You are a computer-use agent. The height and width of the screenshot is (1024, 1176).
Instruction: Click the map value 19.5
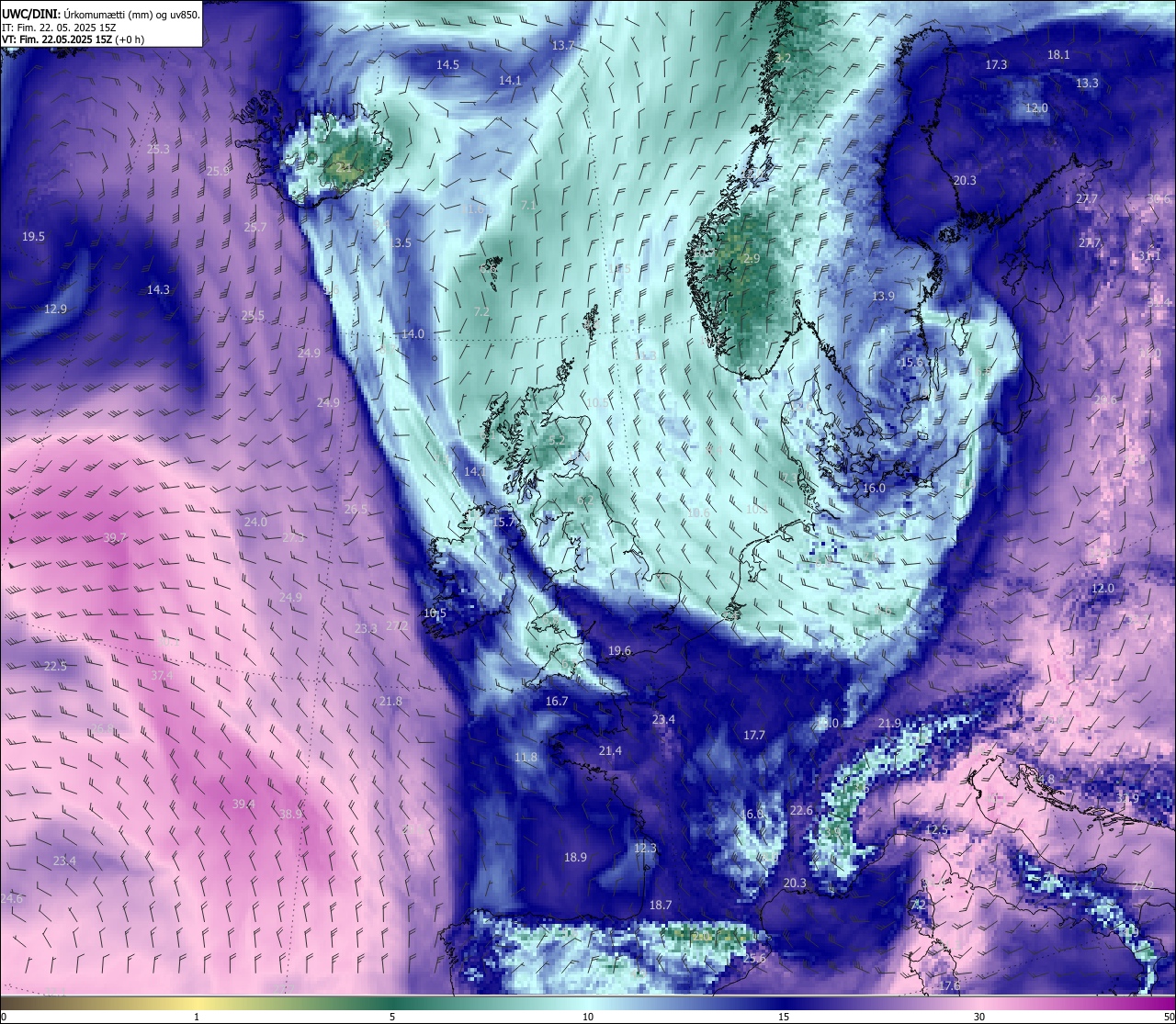click(x=33, y=237)
